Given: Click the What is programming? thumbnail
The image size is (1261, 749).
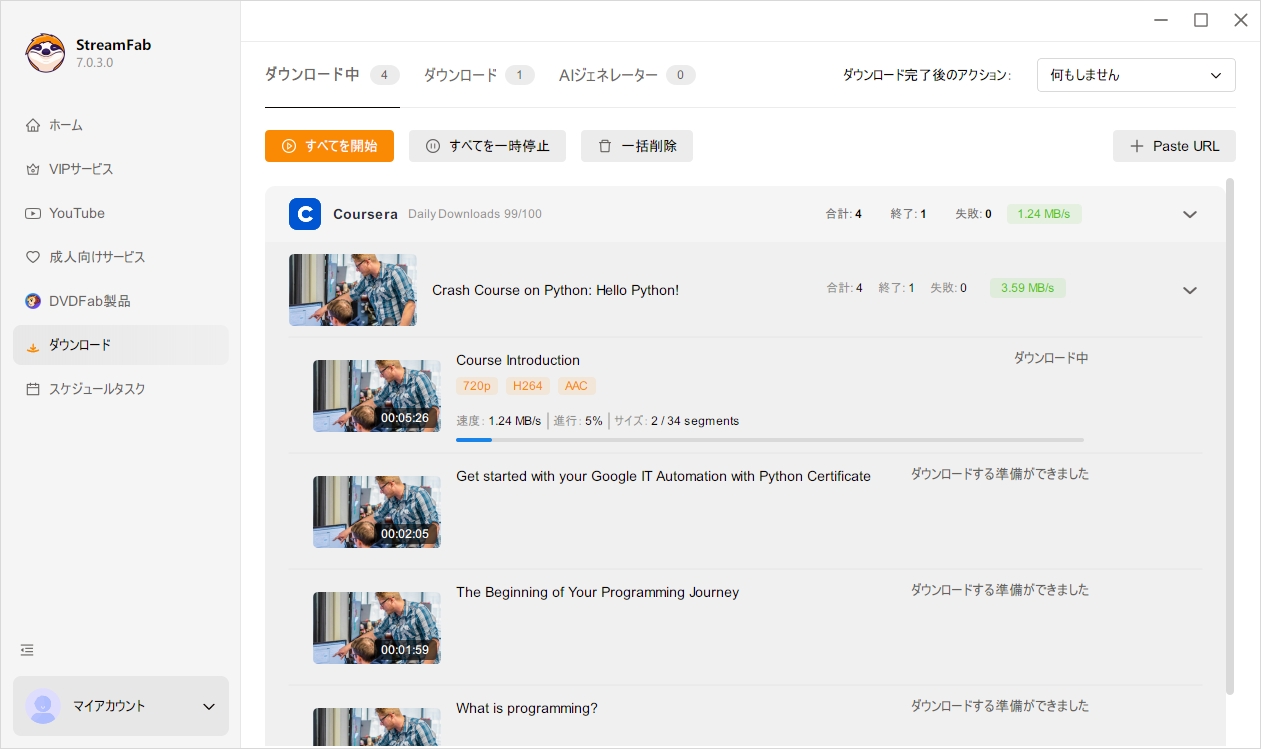Looking at the screenshot, I should pos(377,726).
